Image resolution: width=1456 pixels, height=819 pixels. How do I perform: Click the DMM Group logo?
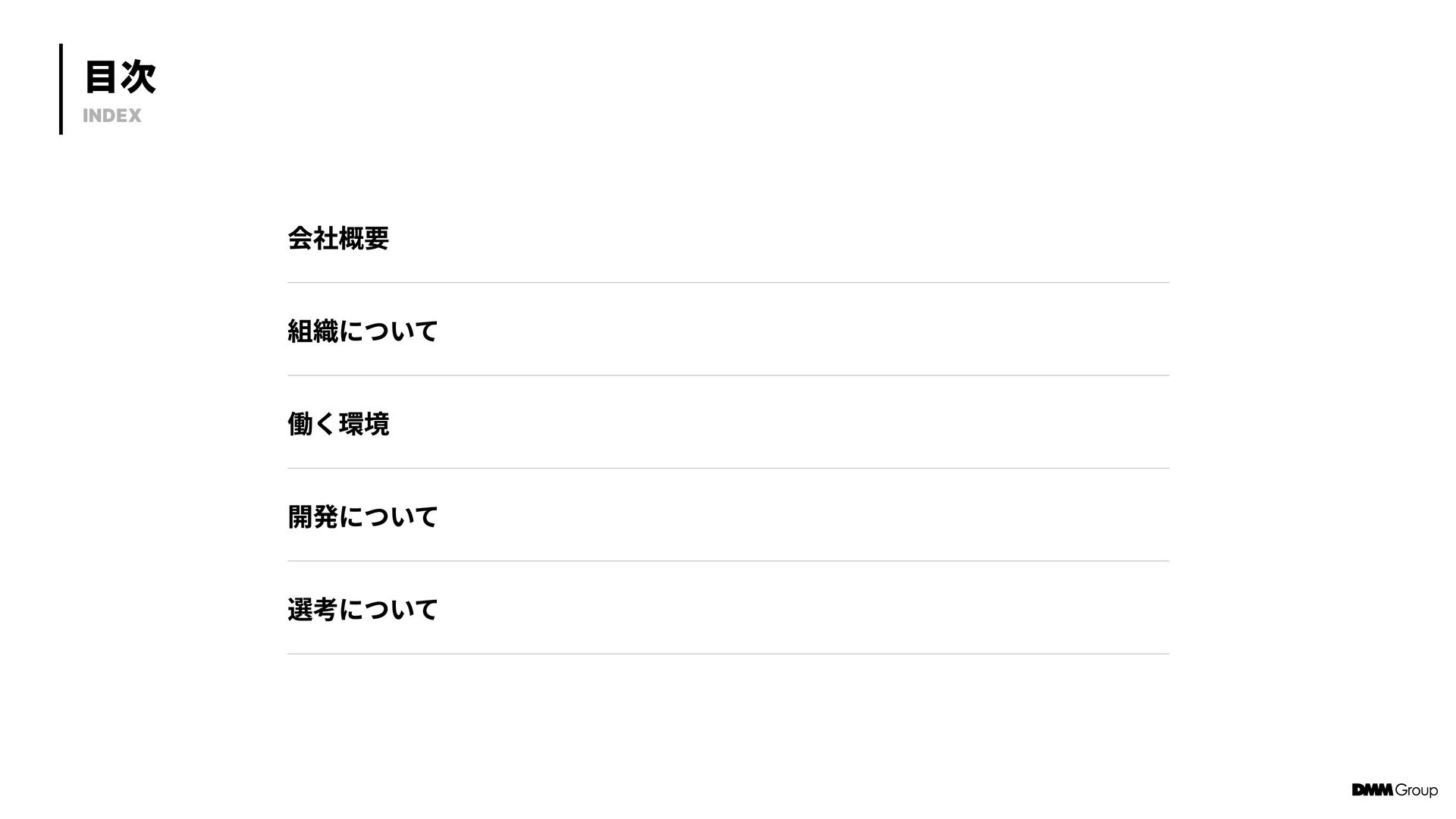pos(1395,790)
